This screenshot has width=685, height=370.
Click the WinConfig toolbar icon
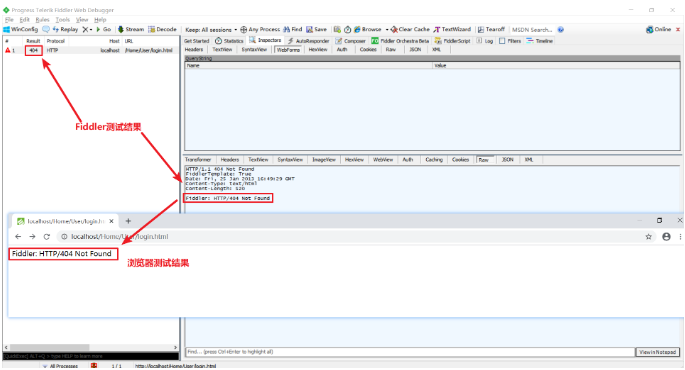(7, 29)
